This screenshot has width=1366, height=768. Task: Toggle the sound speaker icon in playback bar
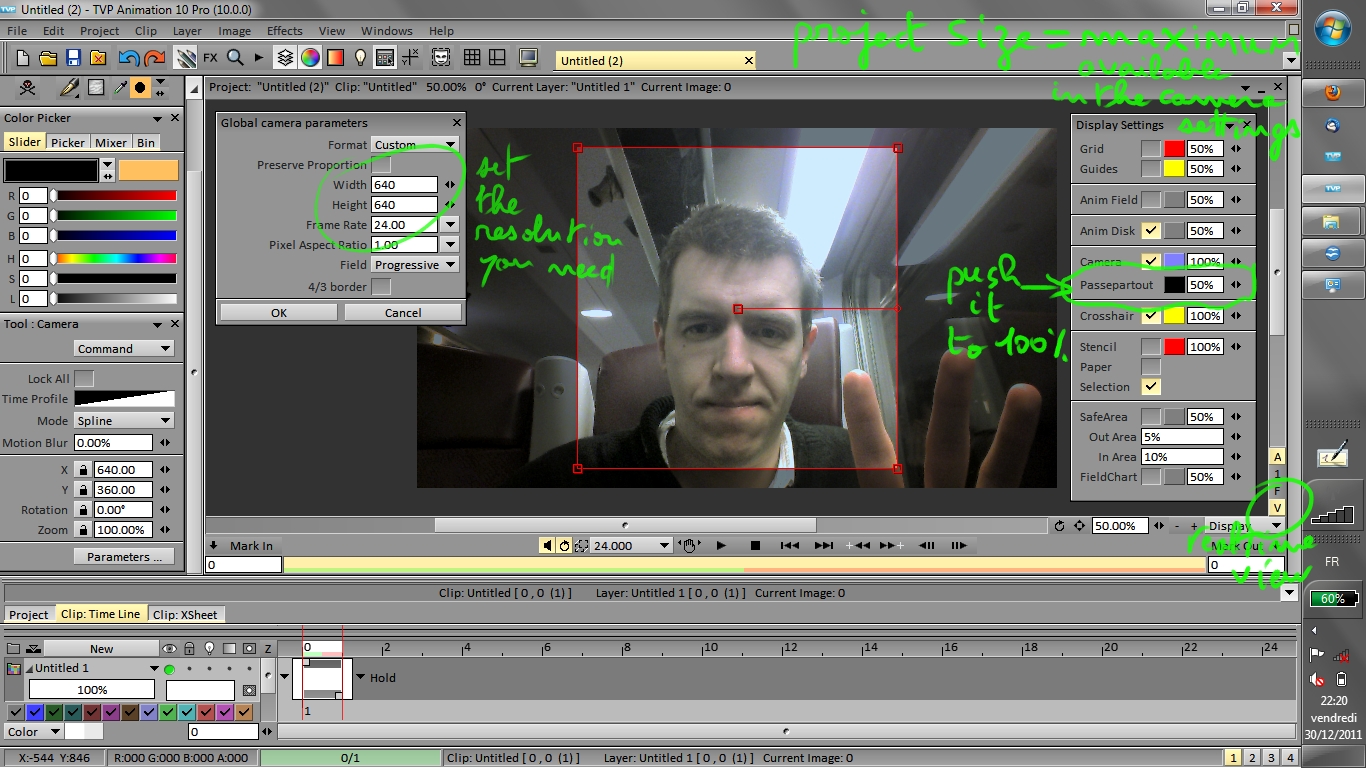point(547,545)
